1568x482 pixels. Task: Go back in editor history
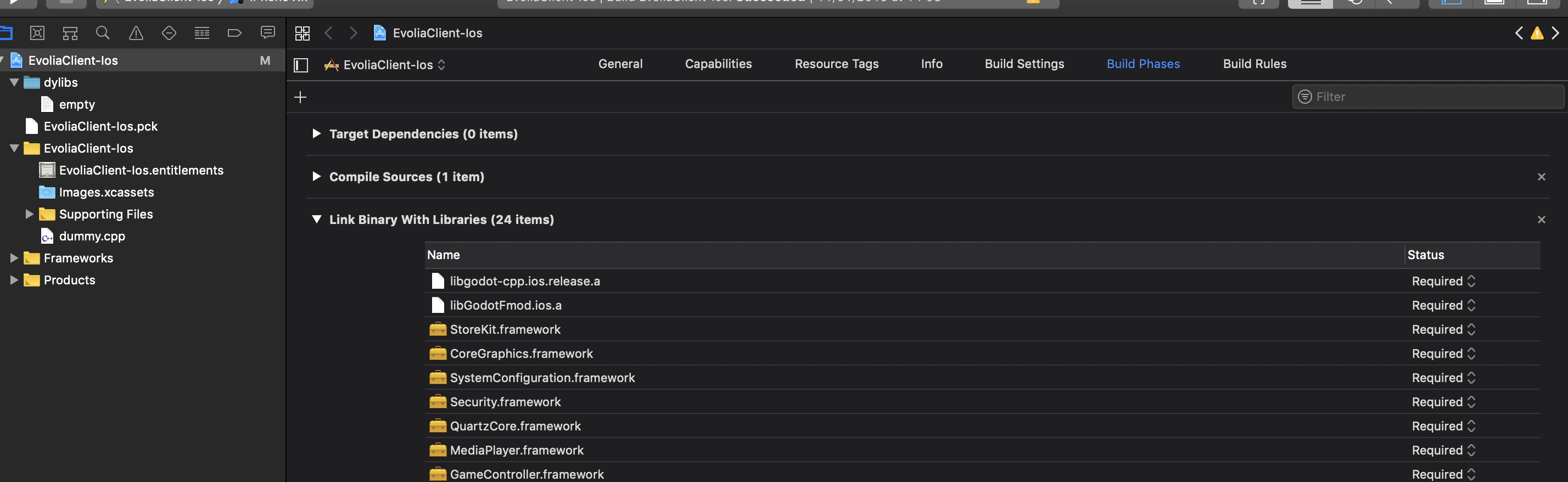pyautogui.click(x=329, y=33)
